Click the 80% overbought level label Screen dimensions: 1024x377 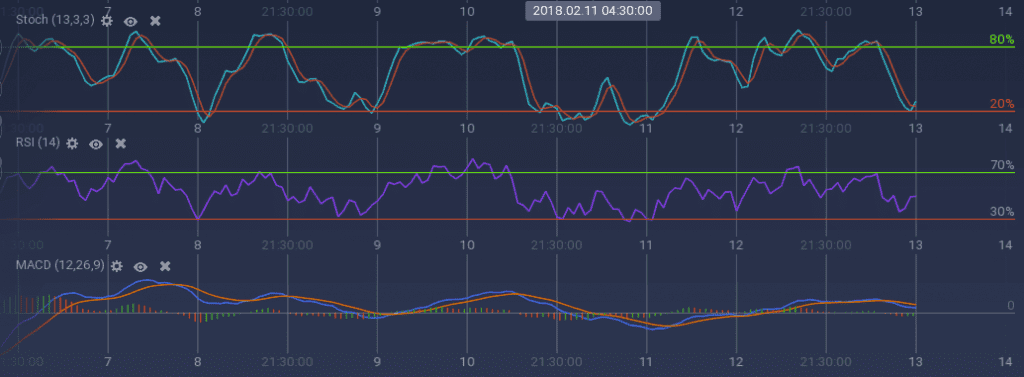1001,40
